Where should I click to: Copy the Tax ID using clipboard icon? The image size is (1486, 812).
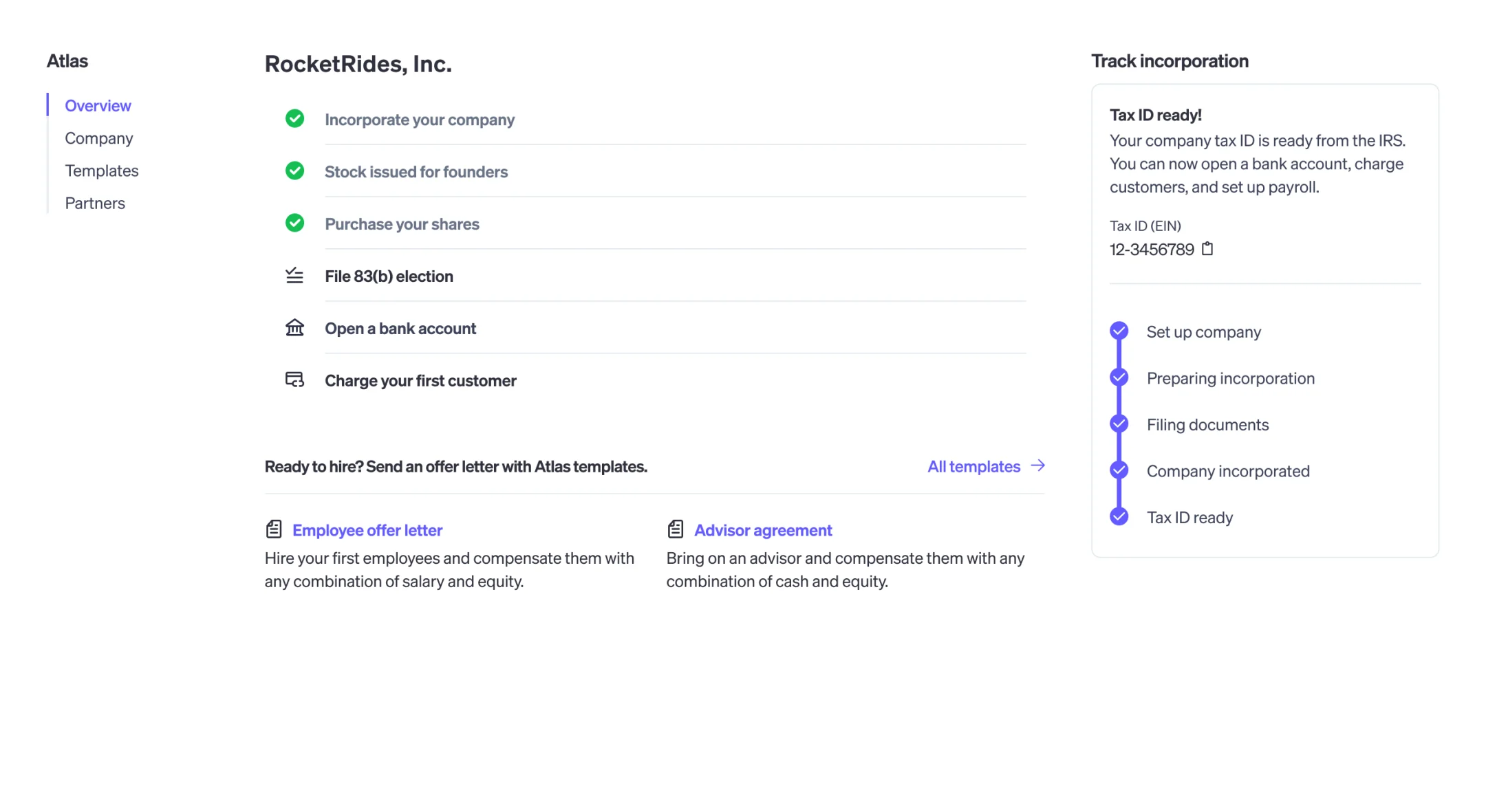tap(1207, 249)
